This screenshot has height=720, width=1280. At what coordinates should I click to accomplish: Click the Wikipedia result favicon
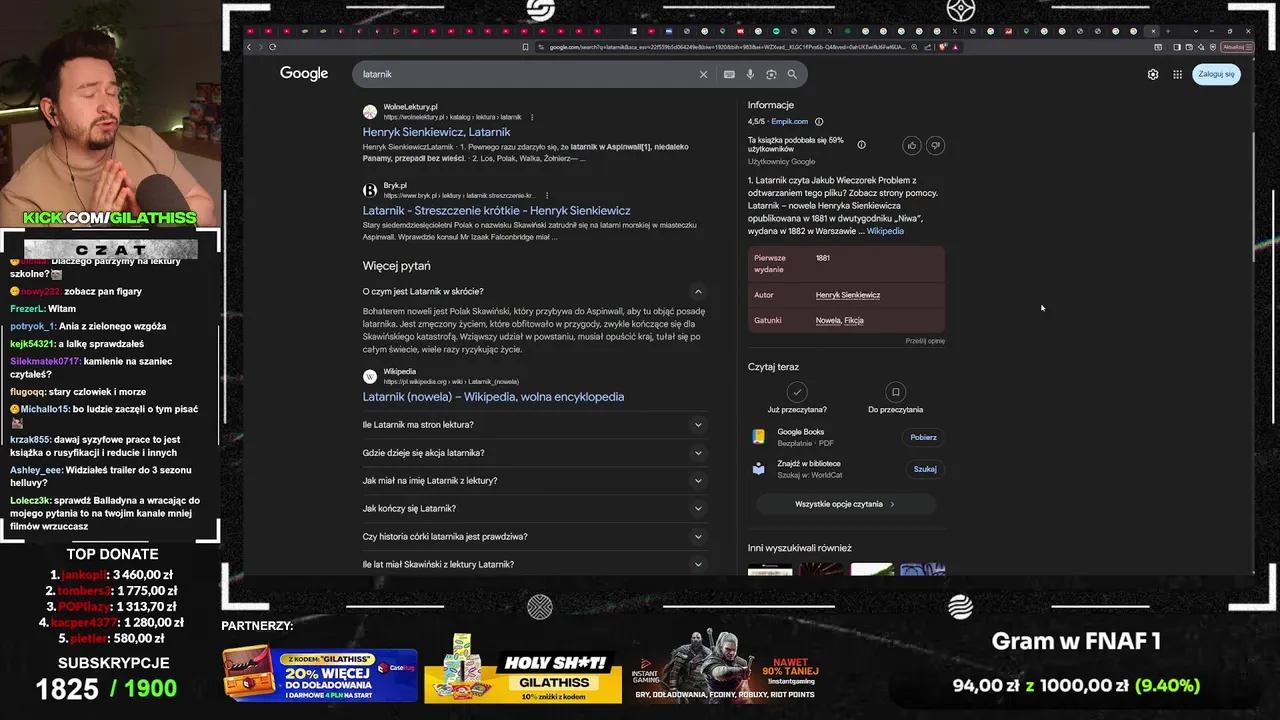pos(370,377)
